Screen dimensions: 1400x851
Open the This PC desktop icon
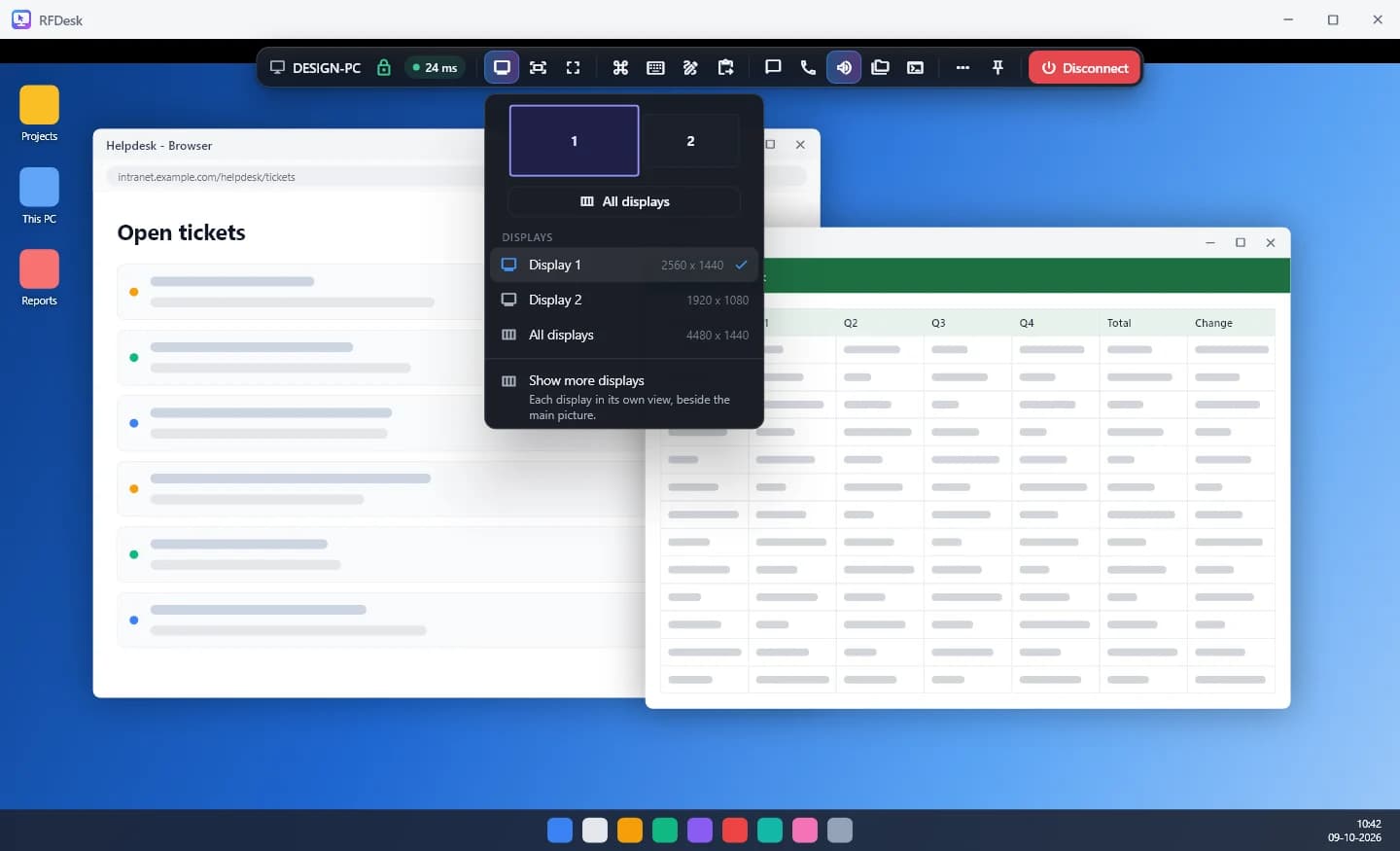(x=39, y=196)
